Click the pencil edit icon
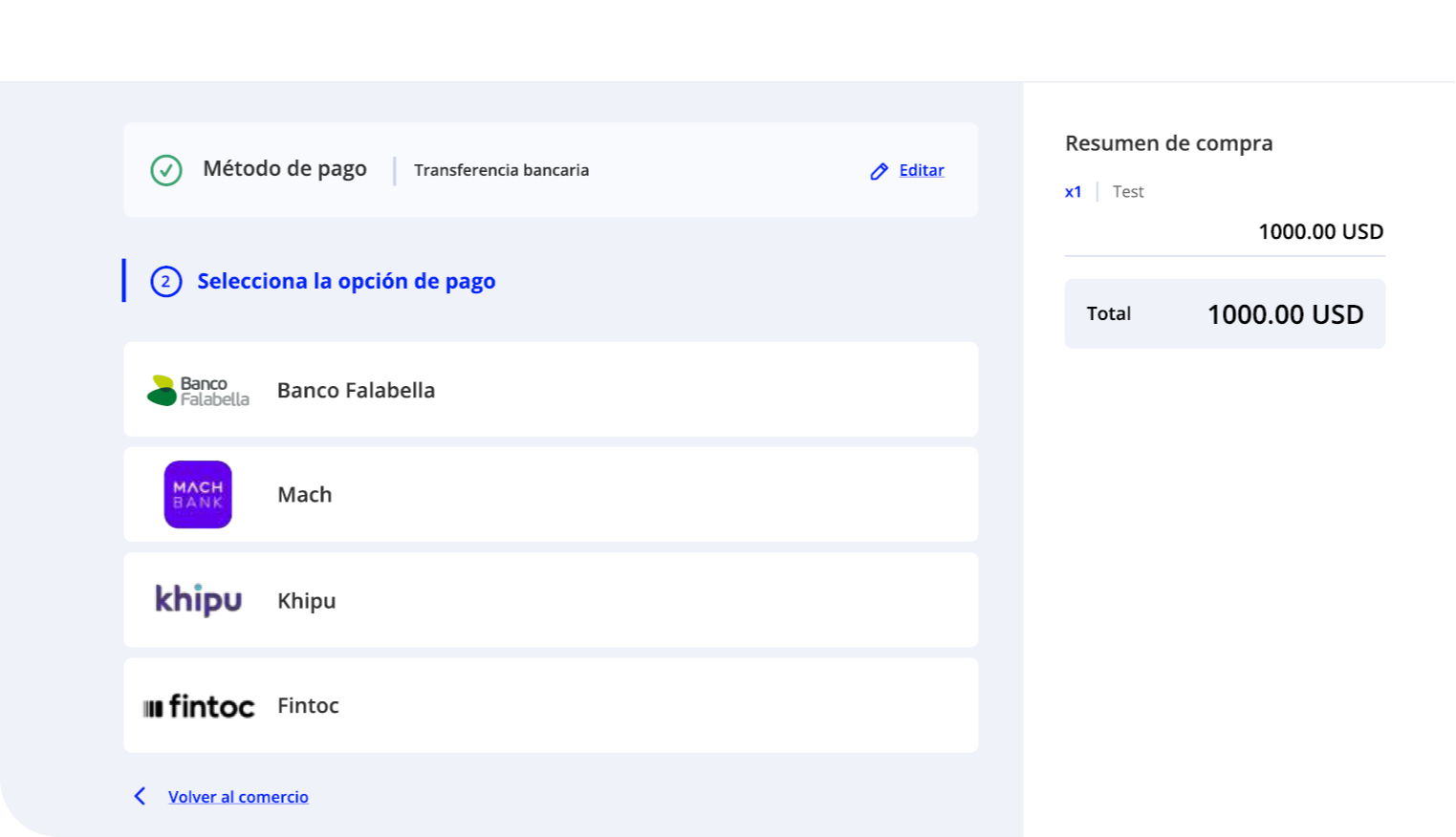Viewport: 1456px width, 837px height. 880,171
